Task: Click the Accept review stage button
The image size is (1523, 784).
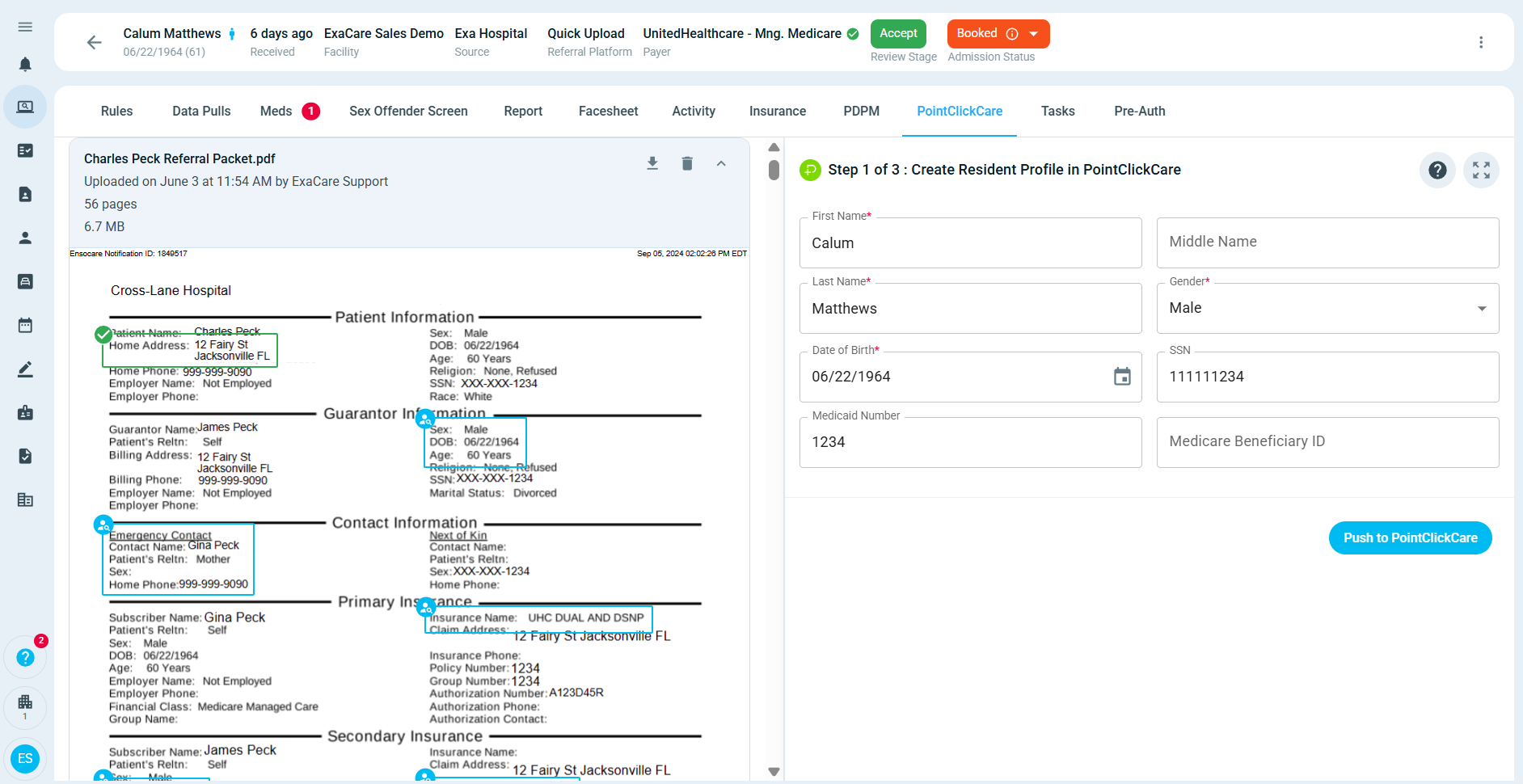Action: click(898, 34)
